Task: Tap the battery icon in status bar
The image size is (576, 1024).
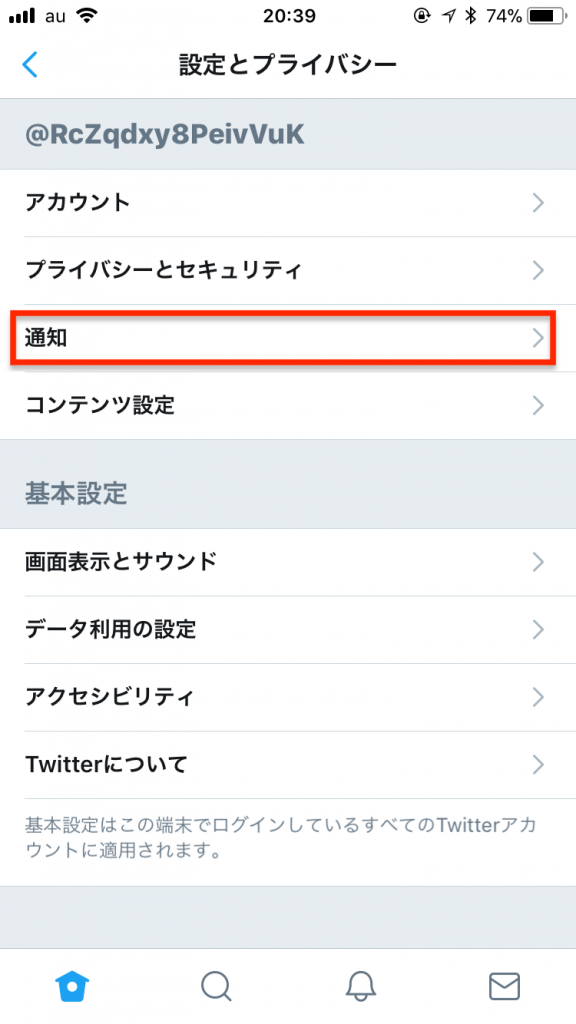Action: (547, 16)
